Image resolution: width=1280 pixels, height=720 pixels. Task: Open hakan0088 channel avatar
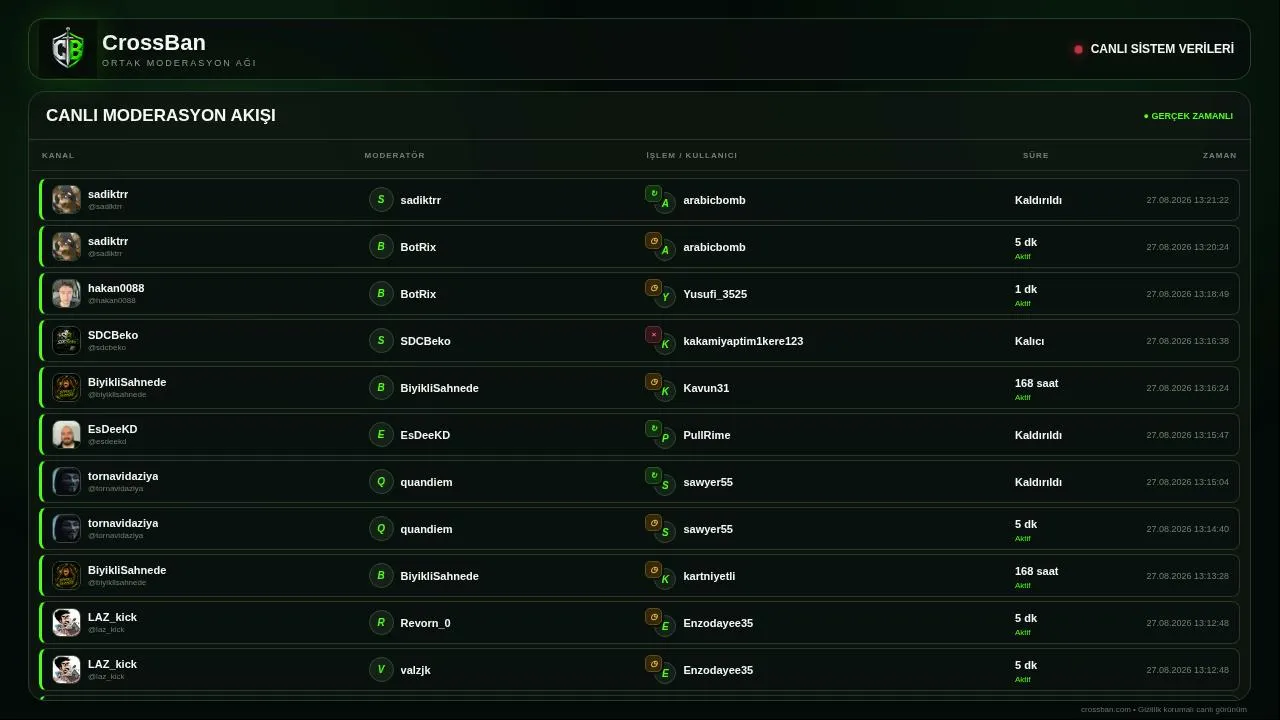66,293
